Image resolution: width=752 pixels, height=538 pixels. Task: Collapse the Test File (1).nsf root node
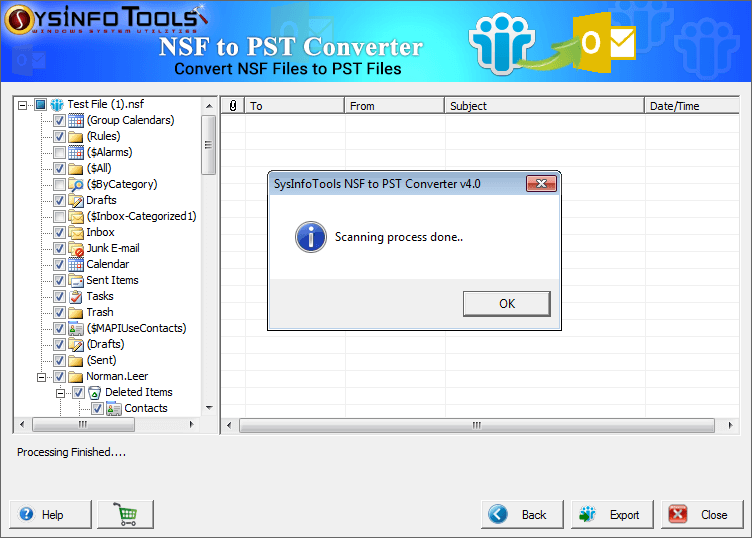23,105
